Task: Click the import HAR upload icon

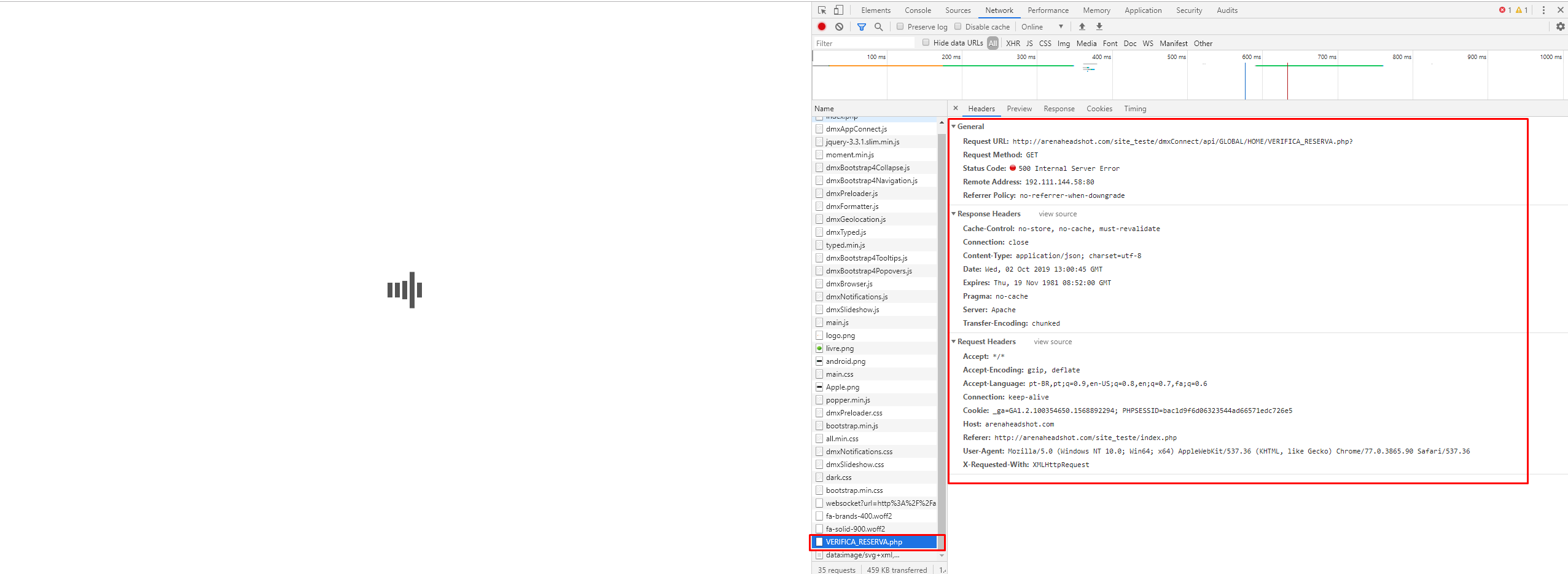Action: tap(1082, 26)
